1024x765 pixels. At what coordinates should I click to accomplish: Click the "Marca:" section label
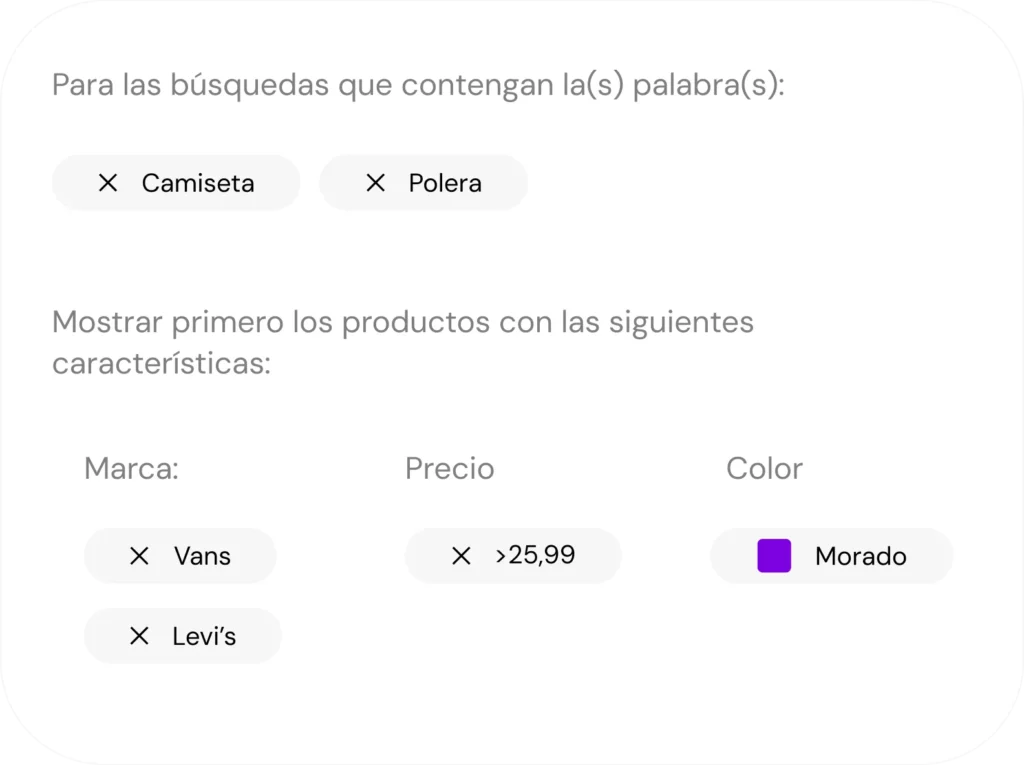click(x=131, y=468)
